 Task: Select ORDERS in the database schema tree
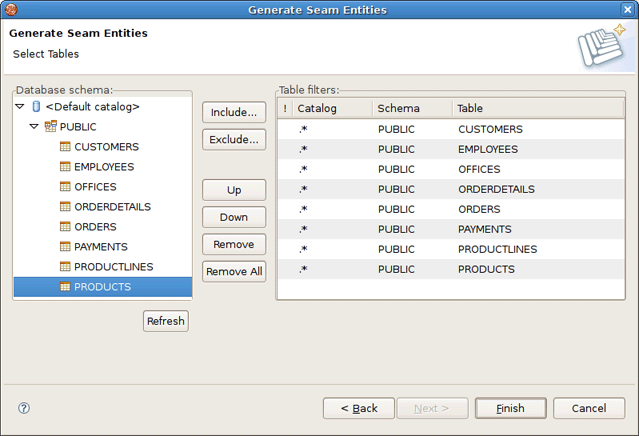point(95,227)
